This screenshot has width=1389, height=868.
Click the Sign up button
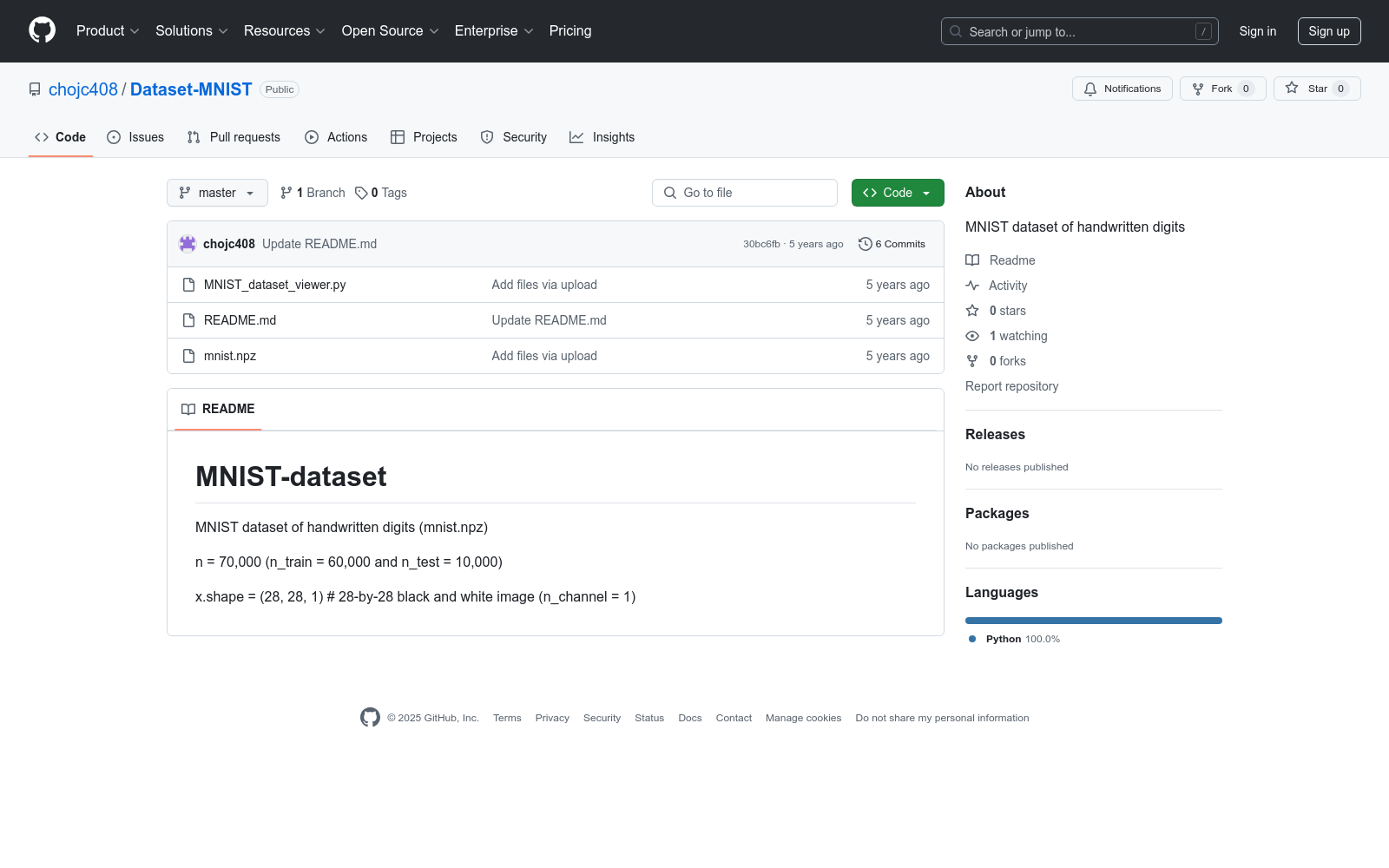click(x=1329, y=31)
